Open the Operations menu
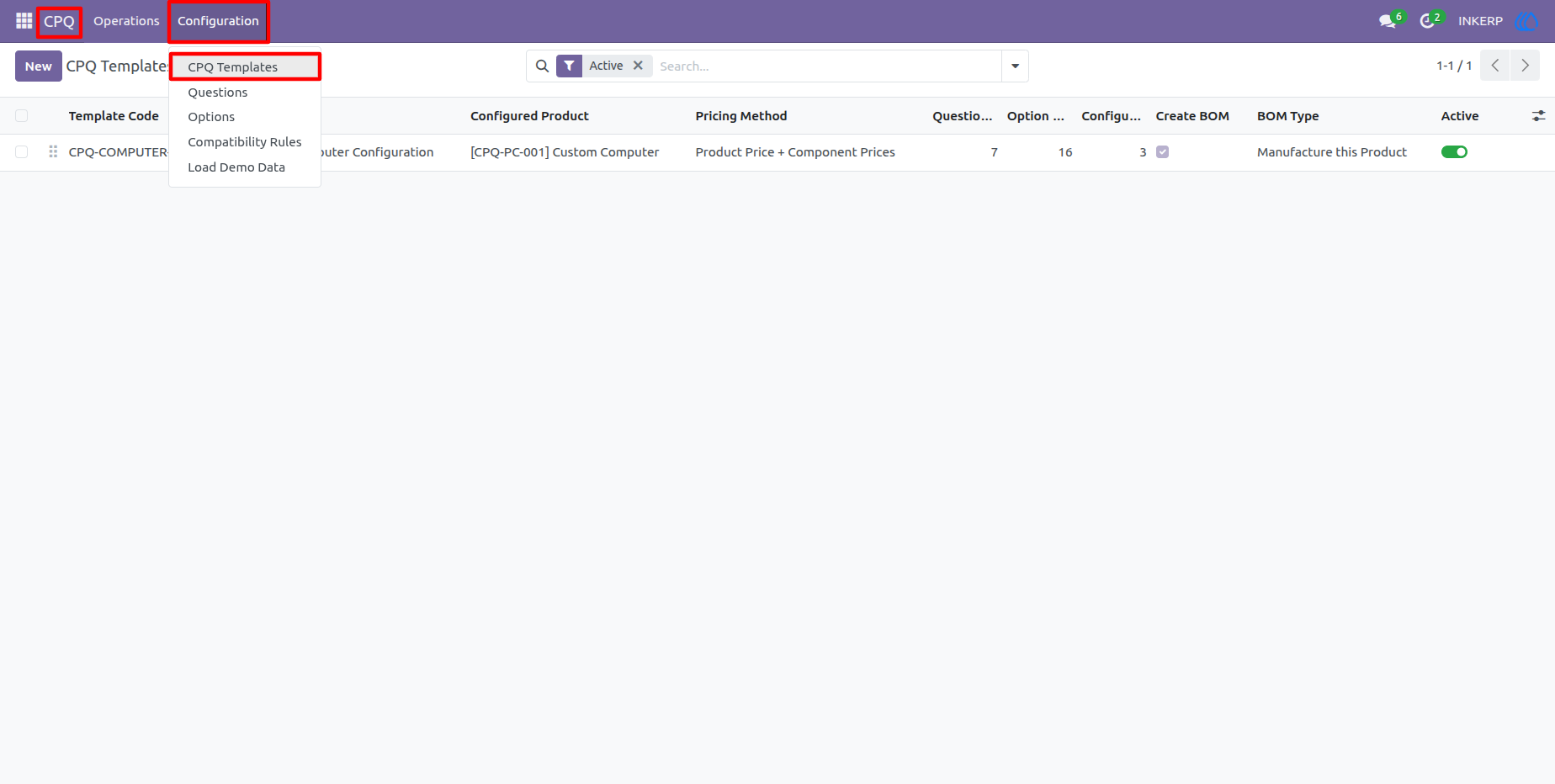Screen dimensions: 1555x784 pyautogui.click(x=126, y=21)
